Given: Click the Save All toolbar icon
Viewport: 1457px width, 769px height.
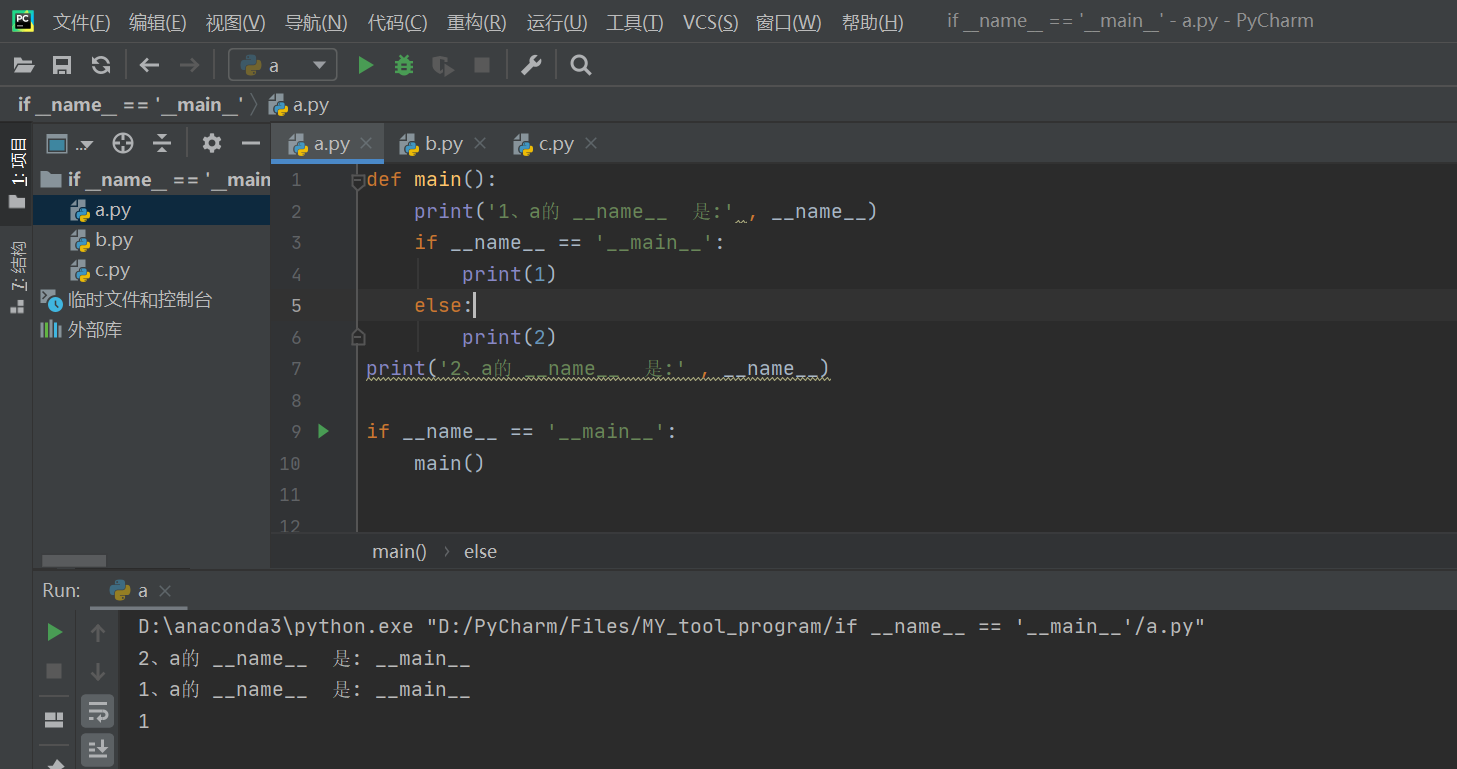Looking at the screenshot, I should point(62,66).
